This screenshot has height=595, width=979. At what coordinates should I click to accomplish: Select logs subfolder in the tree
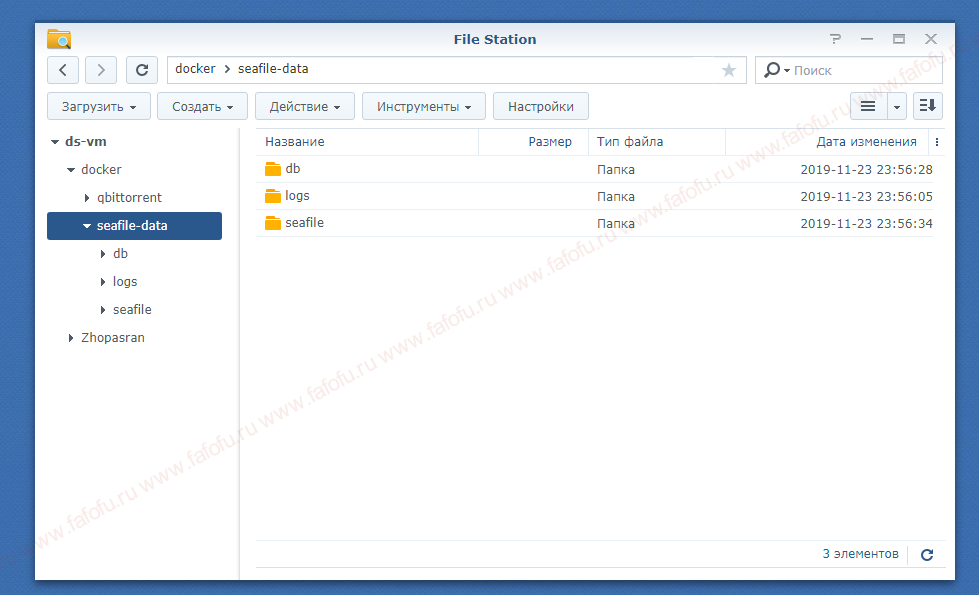(125, 282)
